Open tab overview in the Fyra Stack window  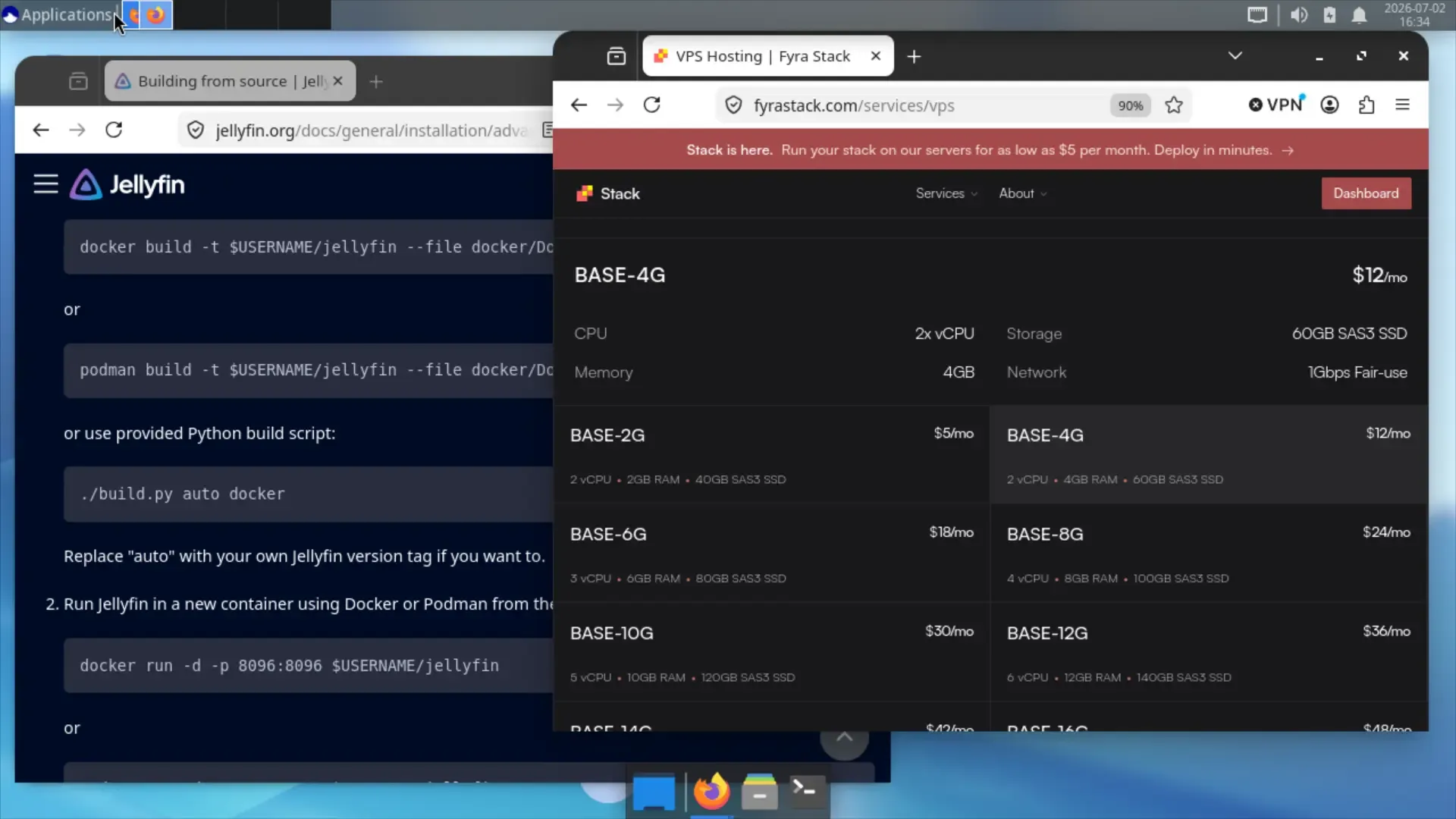point(617,56)
